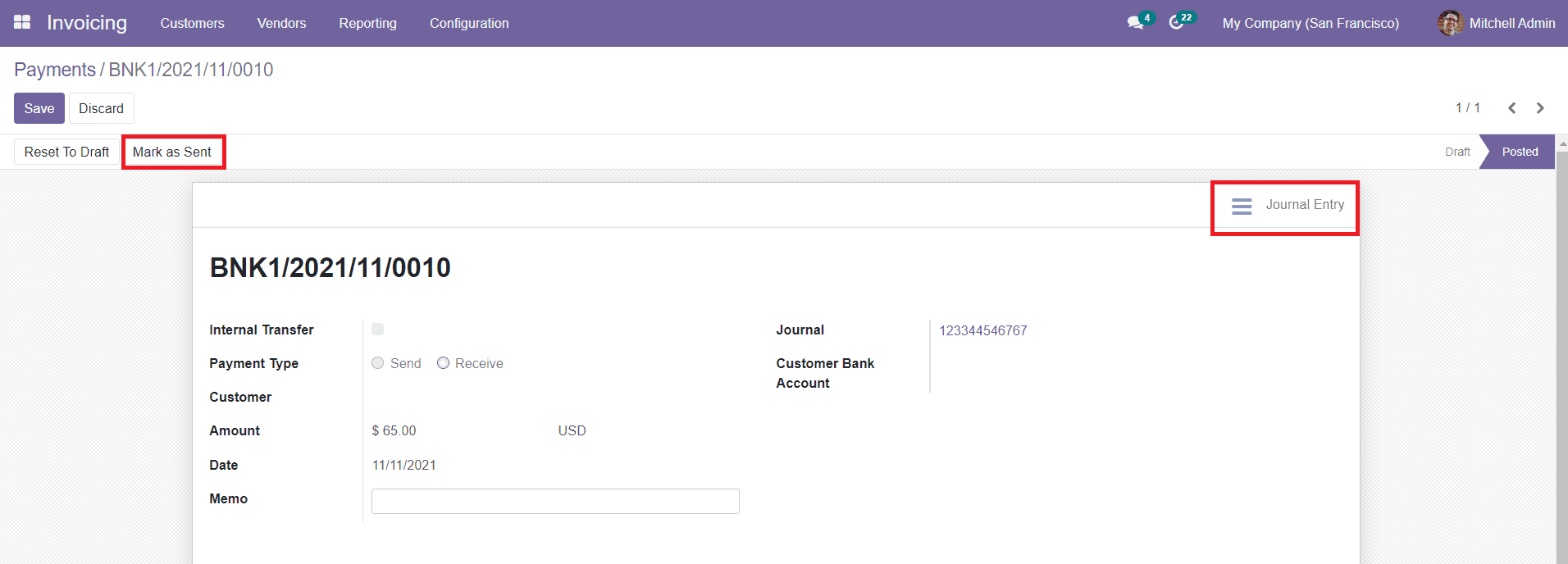
Task: Open the Customers menu
Action: 192,23
